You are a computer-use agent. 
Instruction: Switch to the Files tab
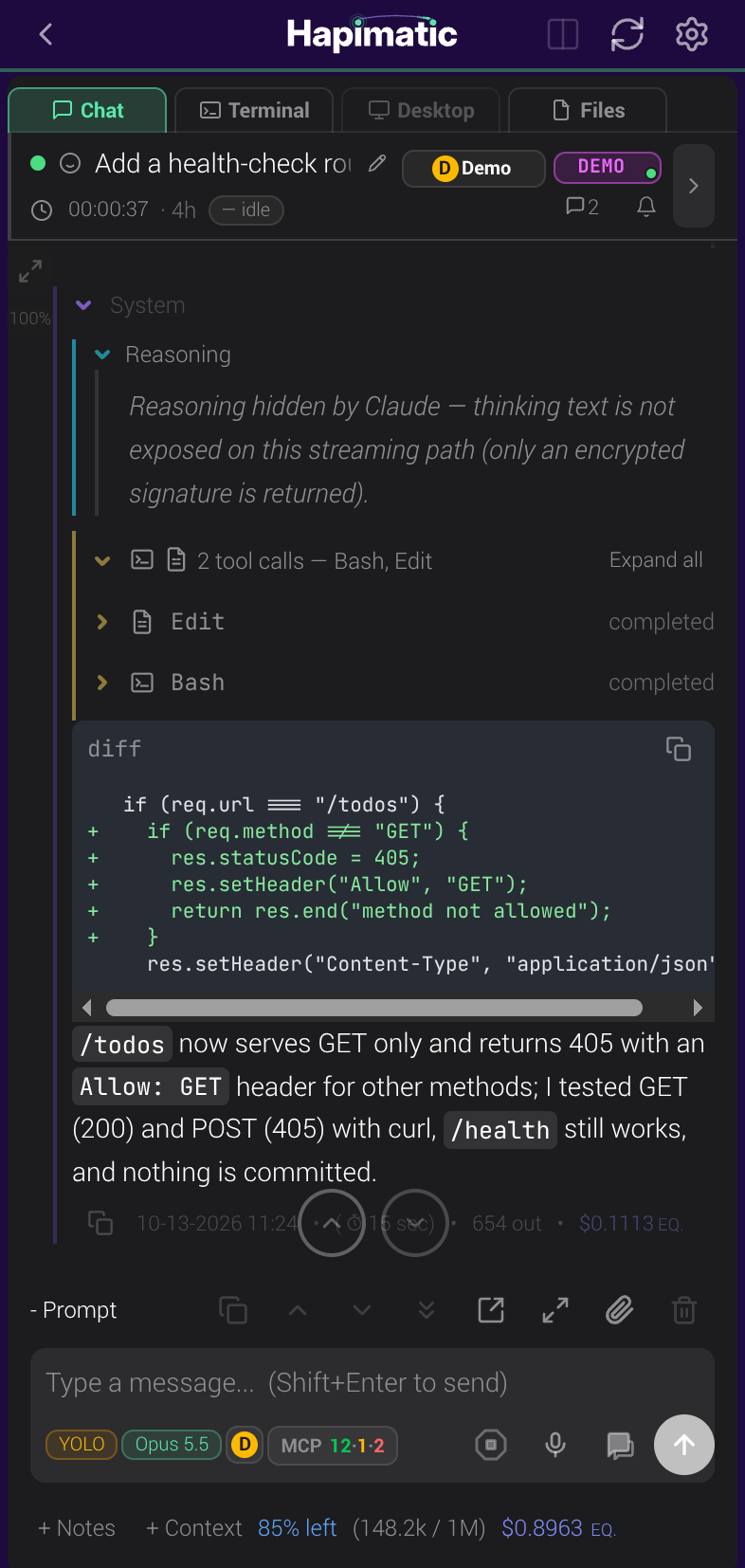coord(588,110)
